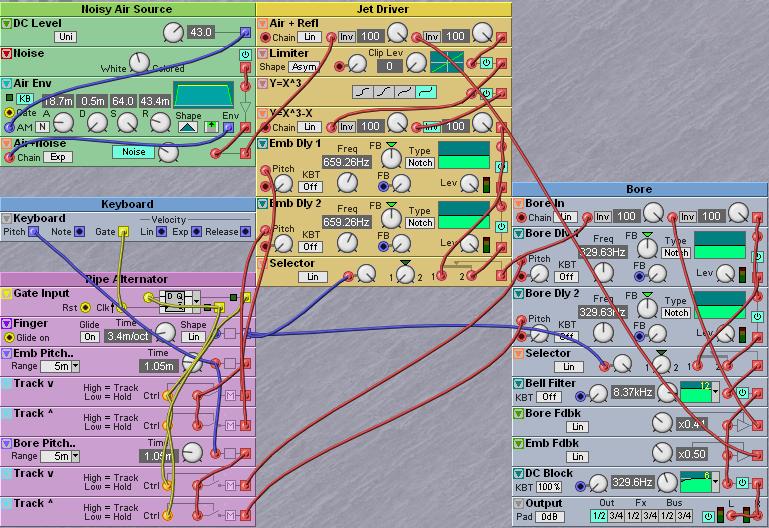Click the Keyboard Gate output connector
The height and width of the screenshot is (528, 769).
124,232
